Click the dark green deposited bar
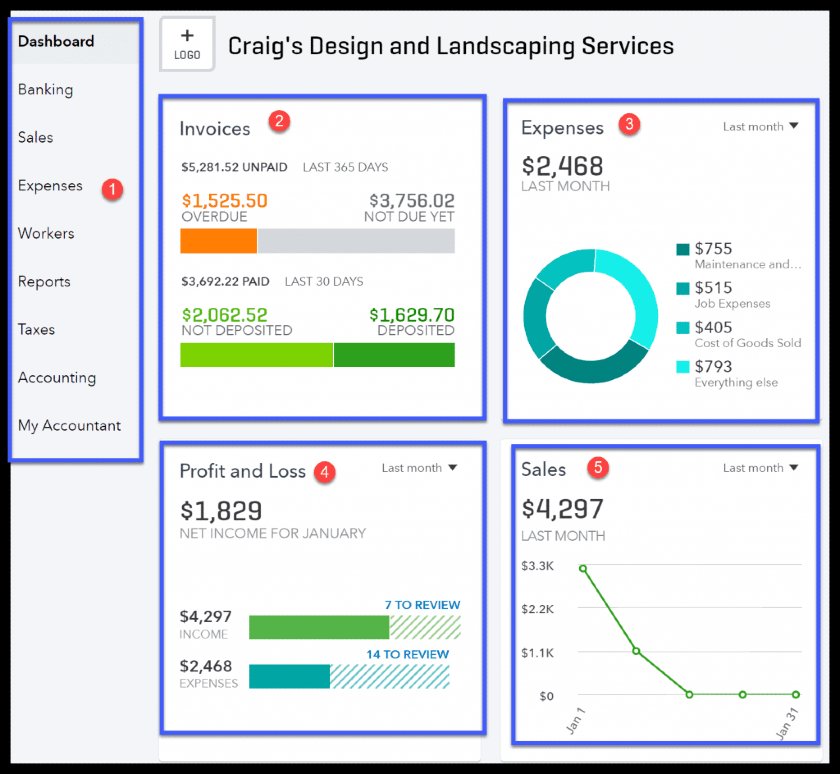 pyautogui.click(x=394, y=355)
